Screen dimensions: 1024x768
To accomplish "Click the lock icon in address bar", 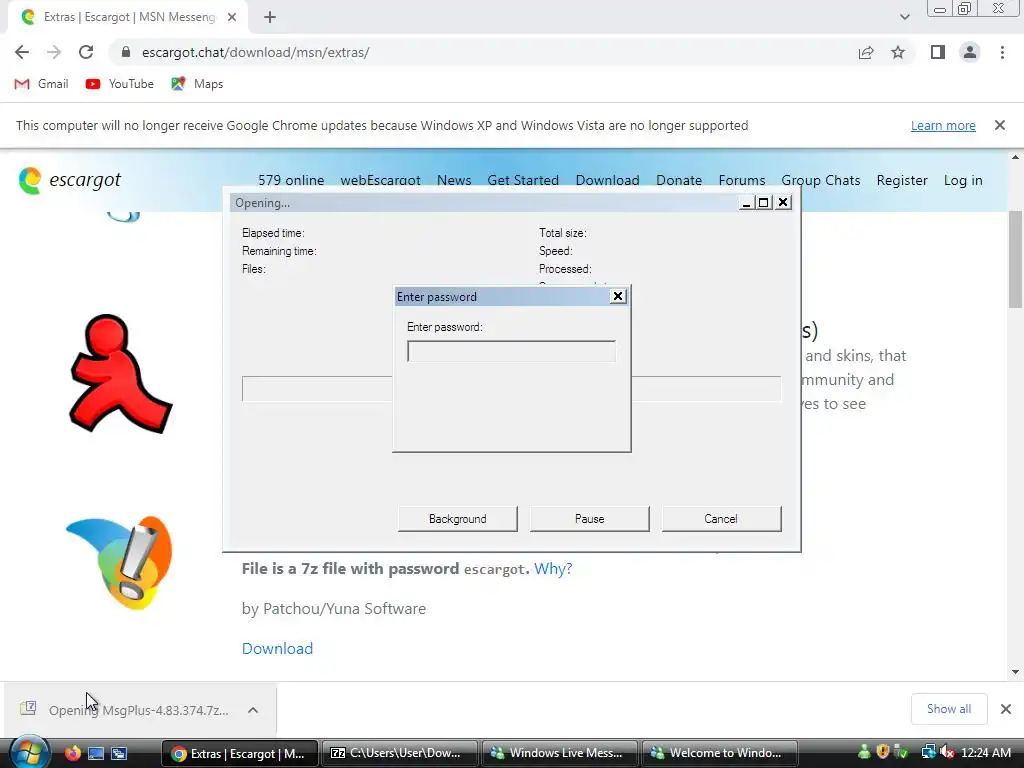I will point(126,52).
